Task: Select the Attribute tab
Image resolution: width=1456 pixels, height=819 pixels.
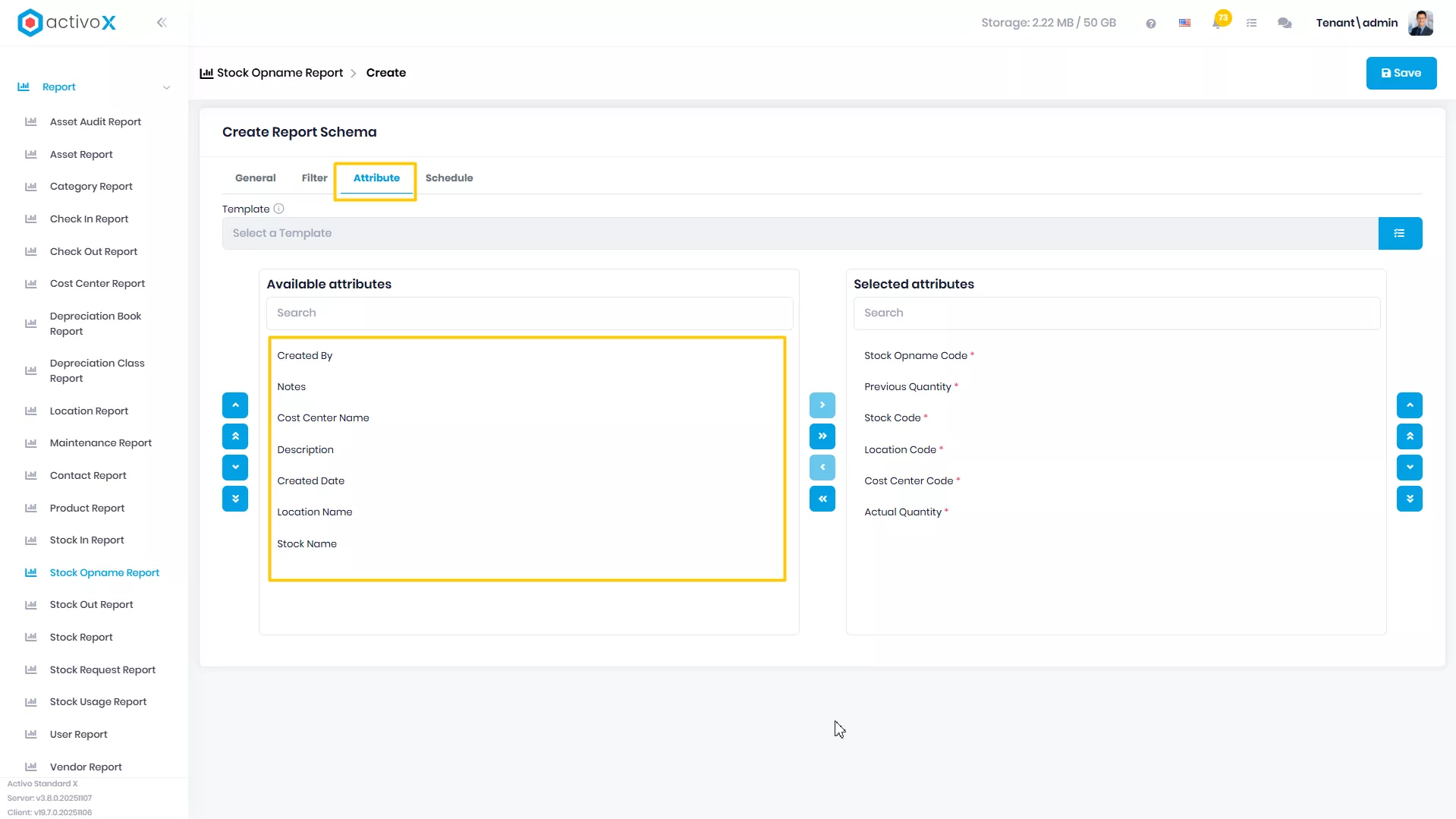Action: coord(376,178)
